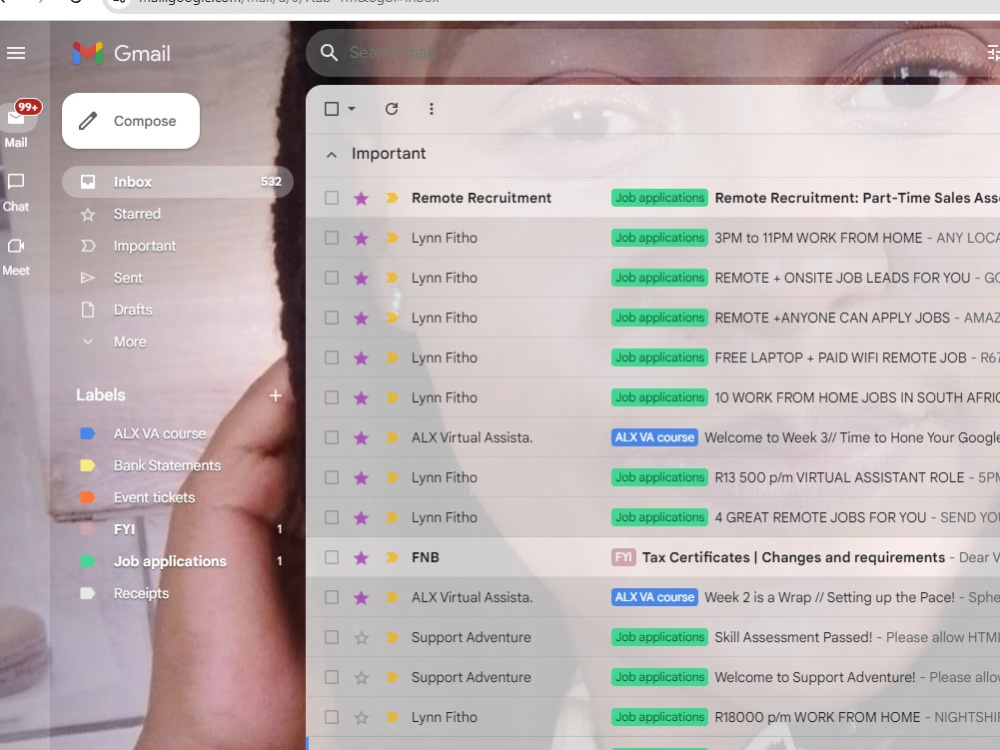
Task: Toggle importance marker on Skill Assessment email
Action: tap(392, 637)
